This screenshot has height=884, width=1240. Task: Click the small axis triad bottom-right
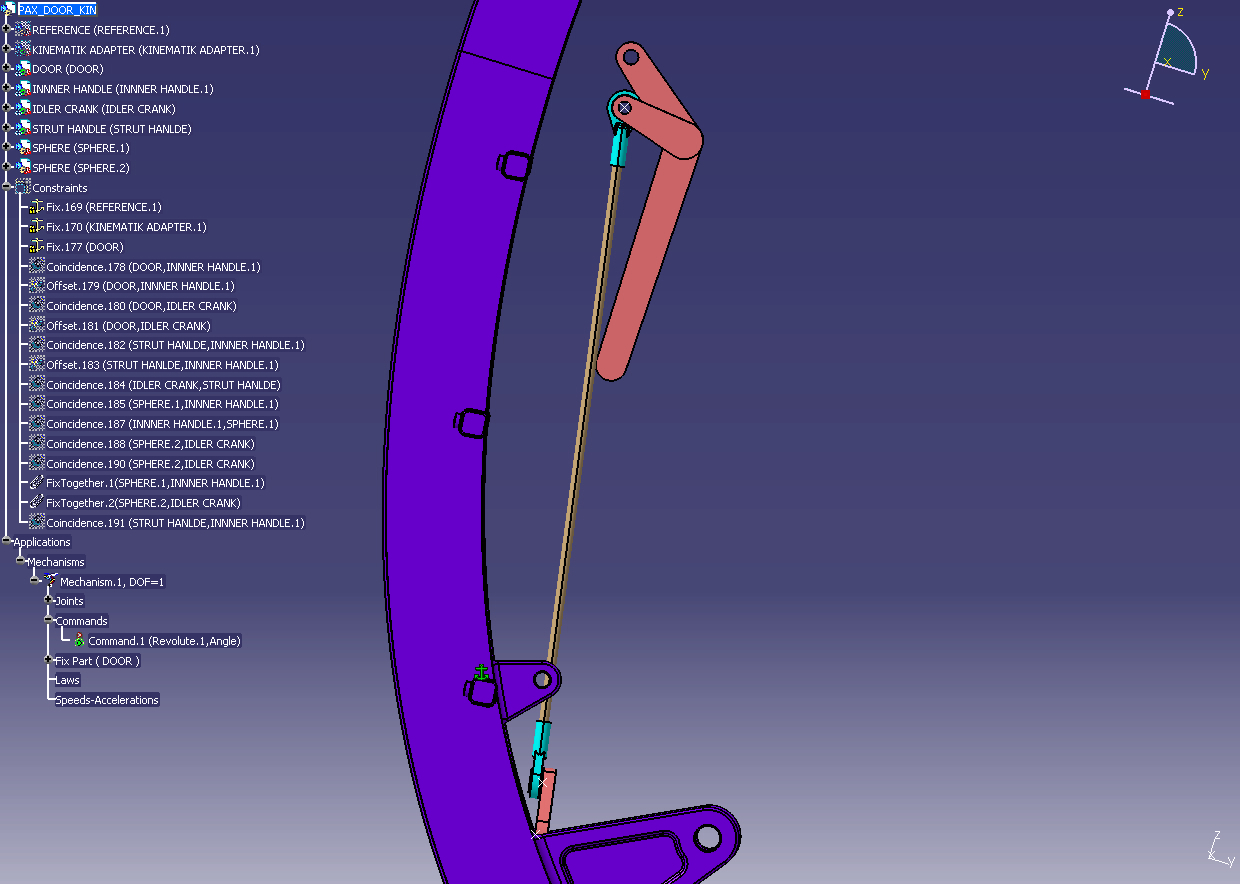pos(1219,848)
